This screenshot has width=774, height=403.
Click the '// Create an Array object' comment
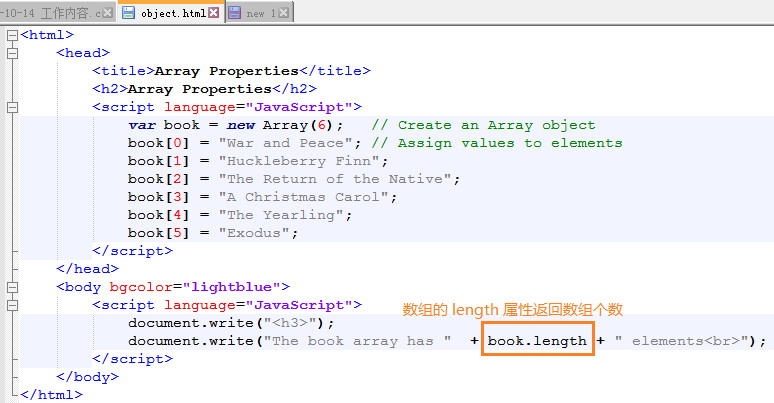click(x=483, y=125)
